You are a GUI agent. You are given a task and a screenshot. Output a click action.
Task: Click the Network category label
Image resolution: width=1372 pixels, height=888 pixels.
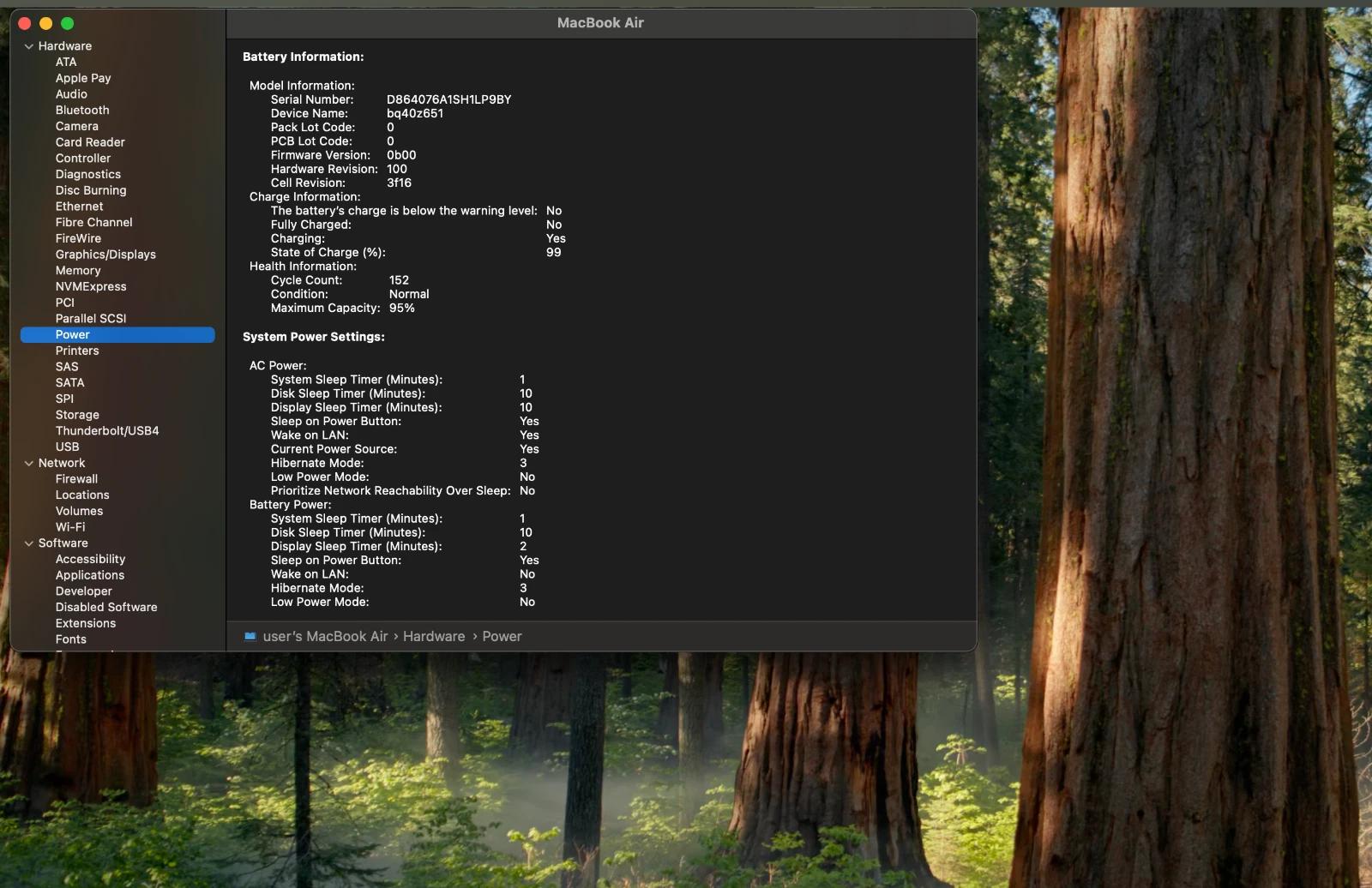point(62,463)
